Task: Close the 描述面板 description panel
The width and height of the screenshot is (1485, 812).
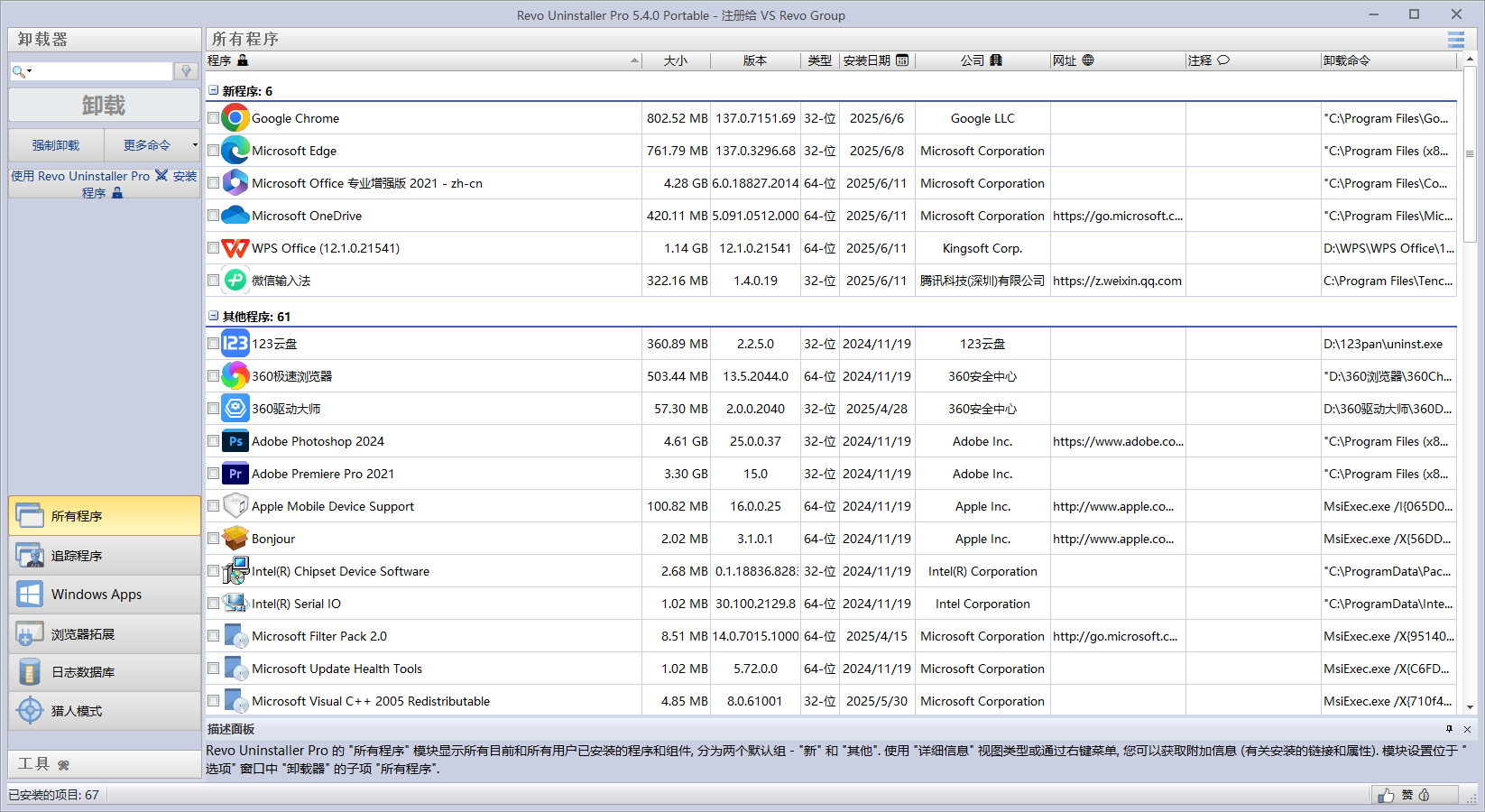Action: coord(1468,729)
